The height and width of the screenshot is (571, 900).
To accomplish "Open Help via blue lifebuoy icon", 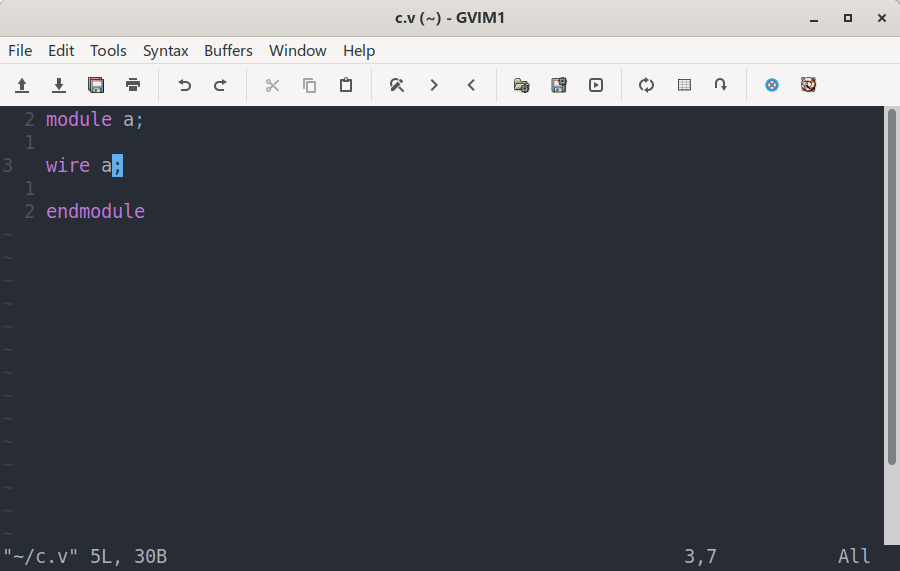I will (x=771, y=86).
